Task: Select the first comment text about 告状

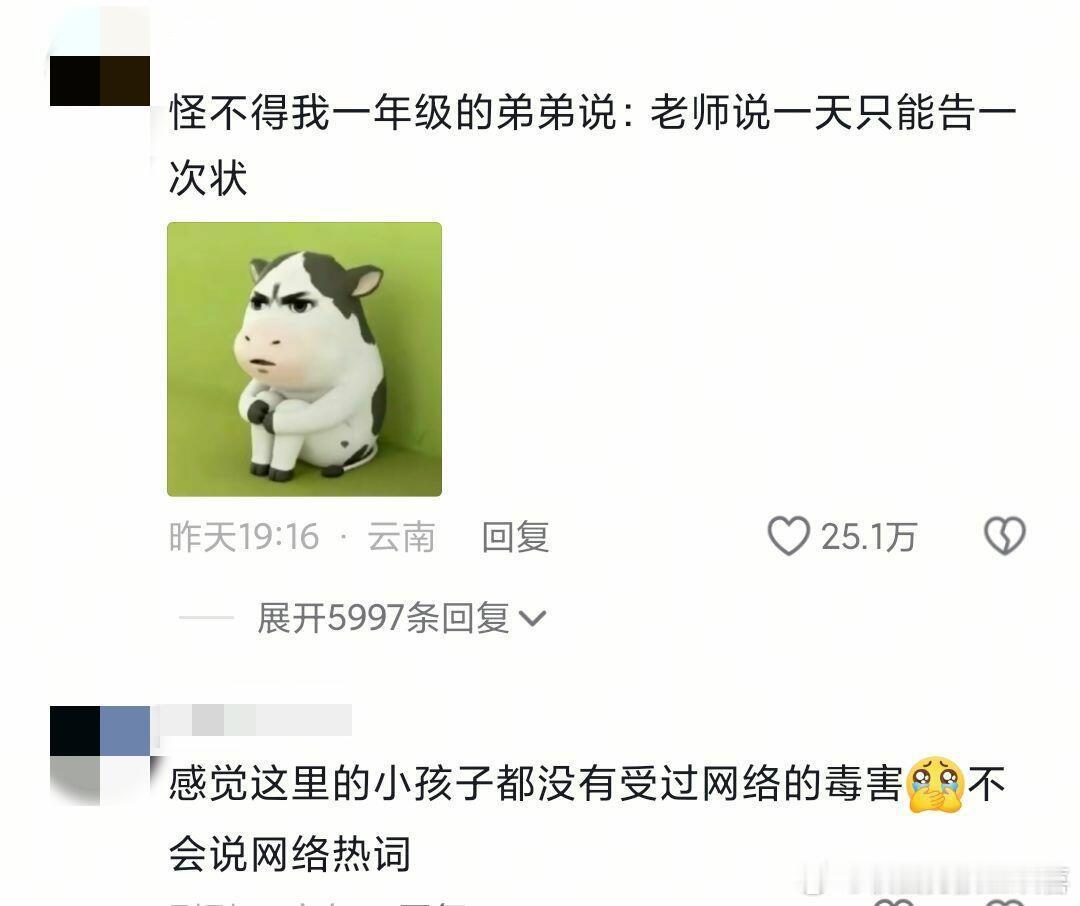Action: 592,145
